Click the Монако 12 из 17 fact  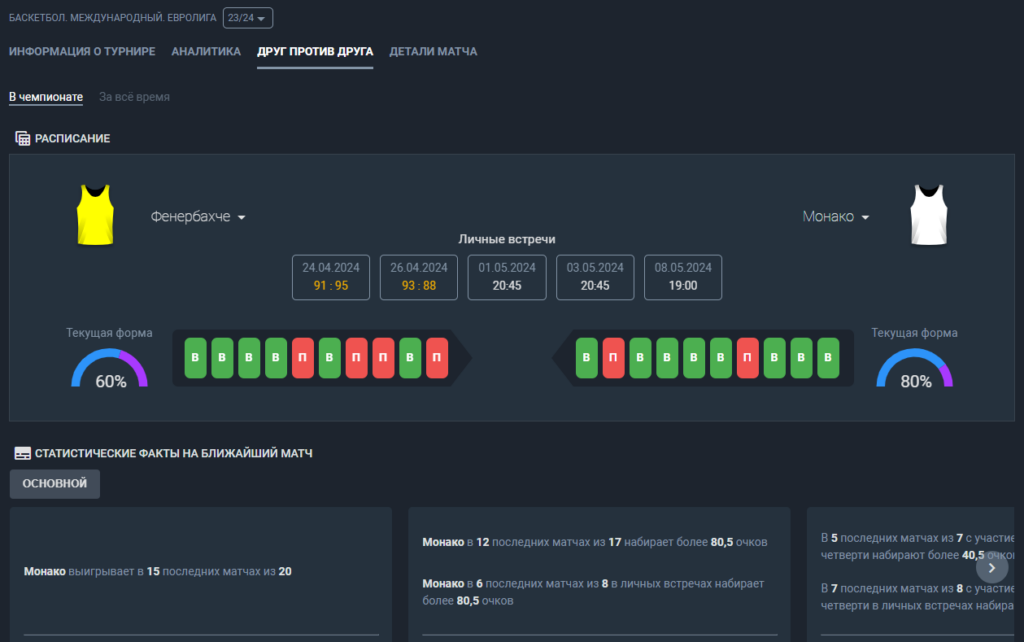click(x=594, y=542)
